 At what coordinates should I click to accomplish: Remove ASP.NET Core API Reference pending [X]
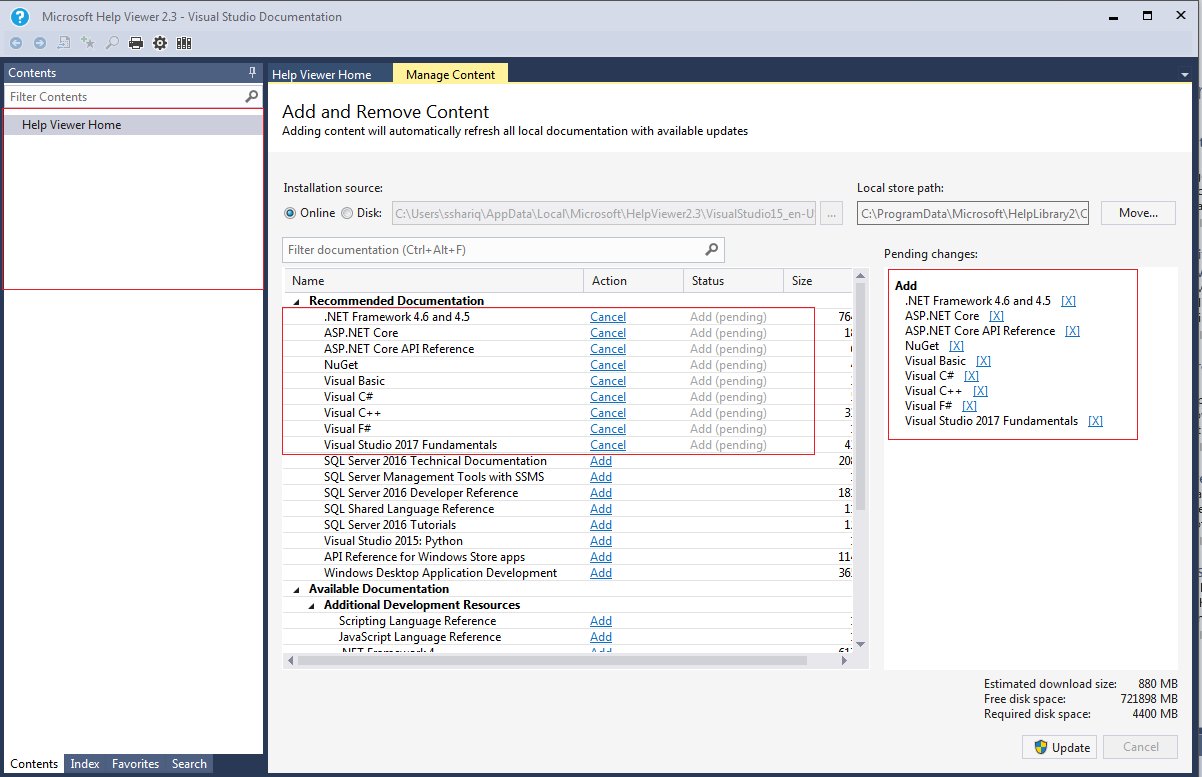(1073, 331)
